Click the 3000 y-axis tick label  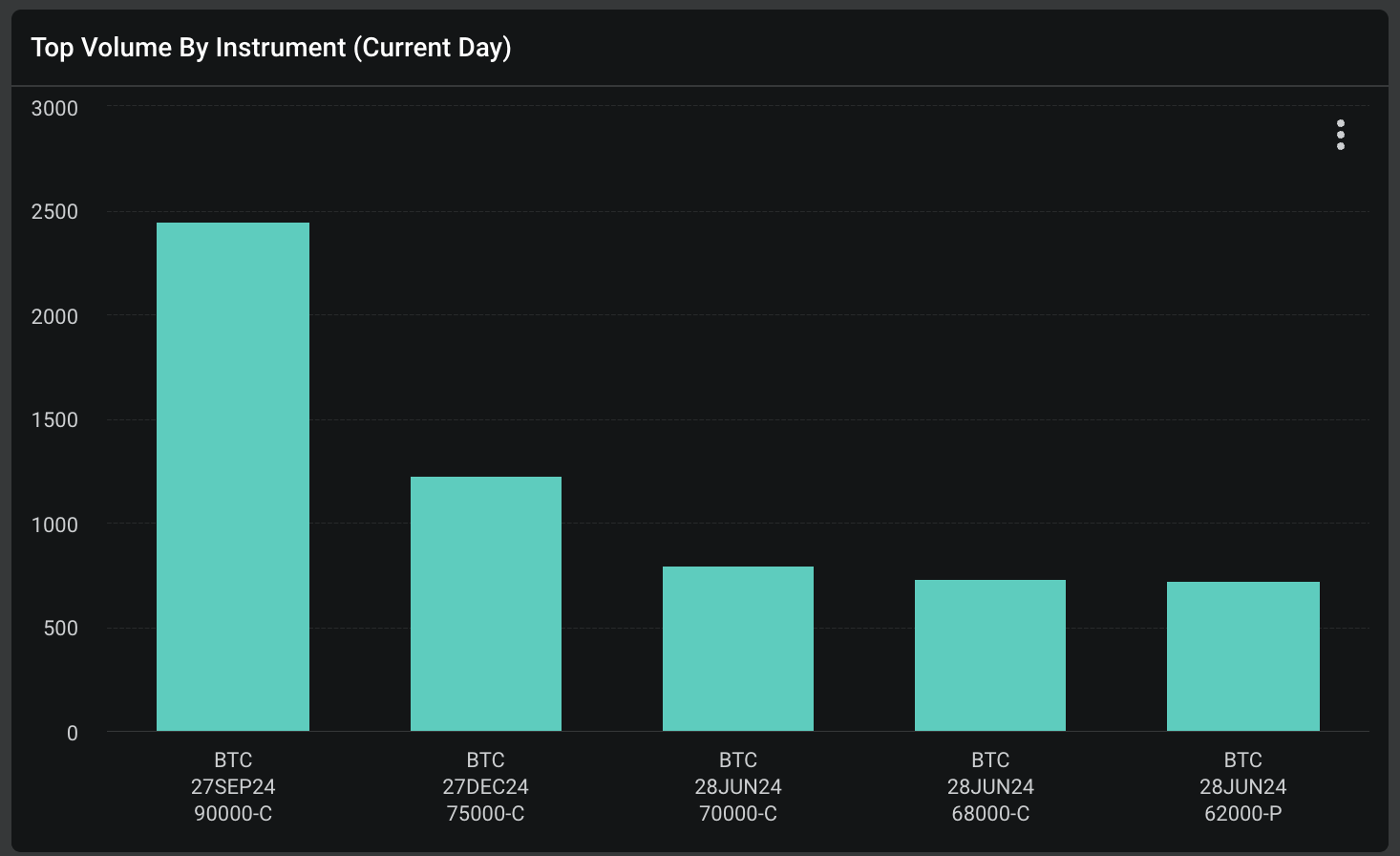54,109
